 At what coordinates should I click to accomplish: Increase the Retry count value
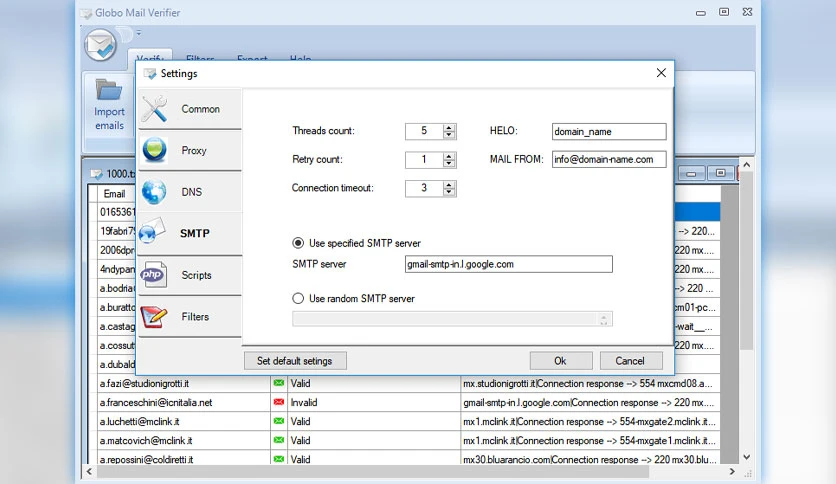tap(449, 156)
